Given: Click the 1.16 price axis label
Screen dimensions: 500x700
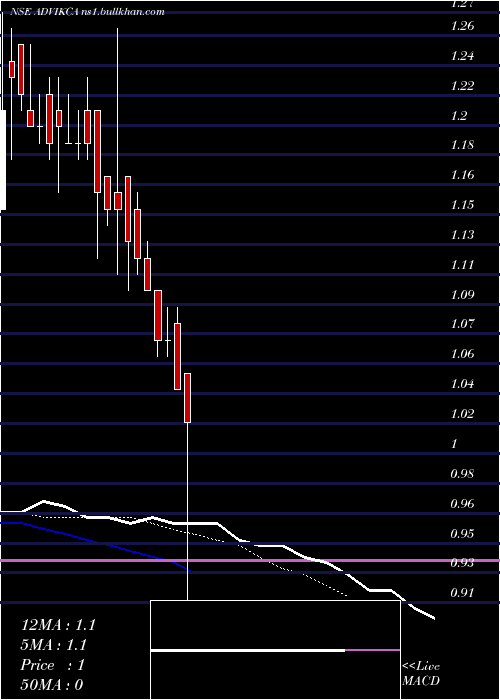Looking at the screenshot, I should (462, 175).
